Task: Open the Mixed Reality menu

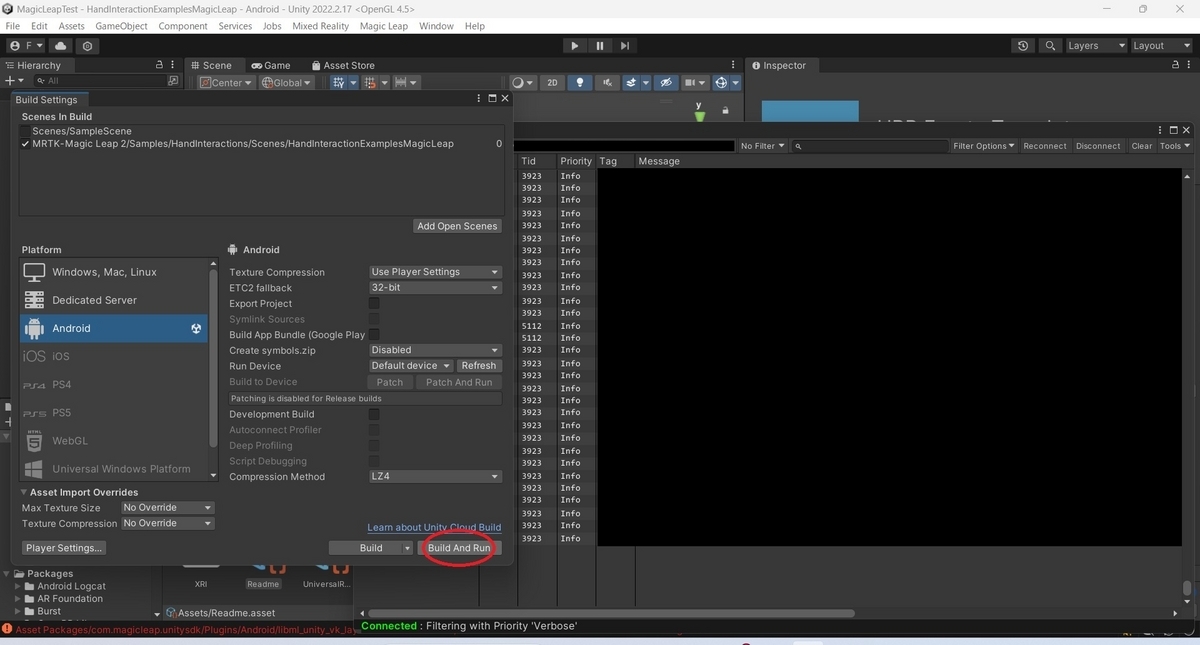Action: point(320,26)
